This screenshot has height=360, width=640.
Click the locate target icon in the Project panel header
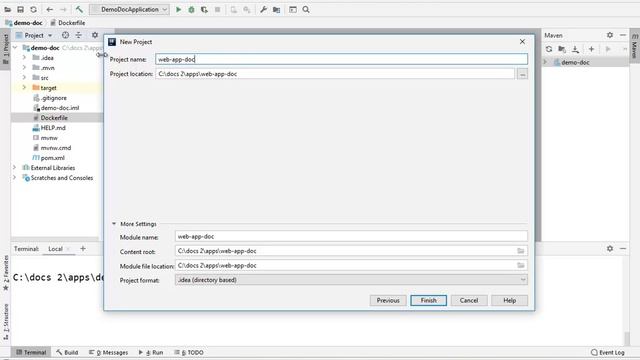(x=65, y=35)
